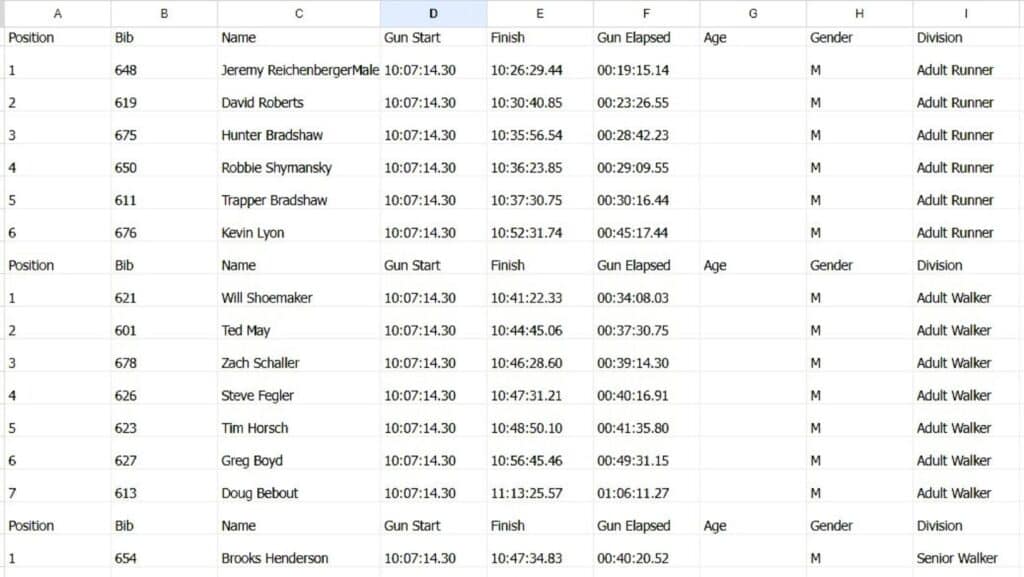Select column D header
This screenshot has width=1024, height=577.
click(433, 13)
